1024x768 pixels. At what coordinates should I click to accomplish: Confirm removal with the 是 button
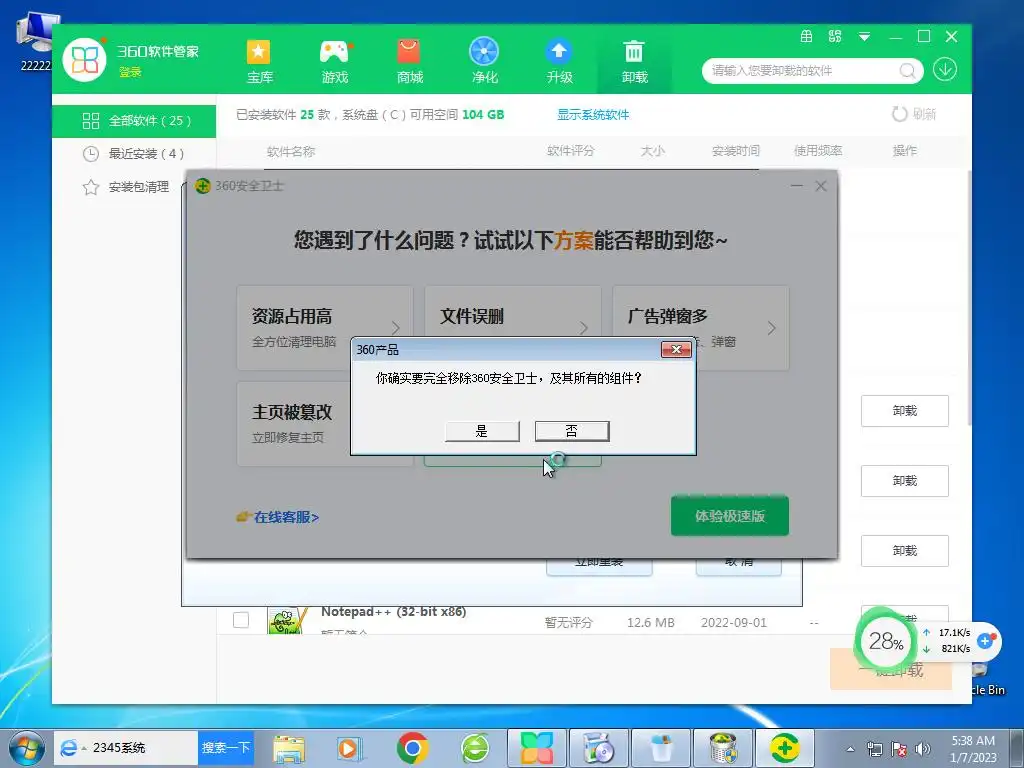[482, 431]
